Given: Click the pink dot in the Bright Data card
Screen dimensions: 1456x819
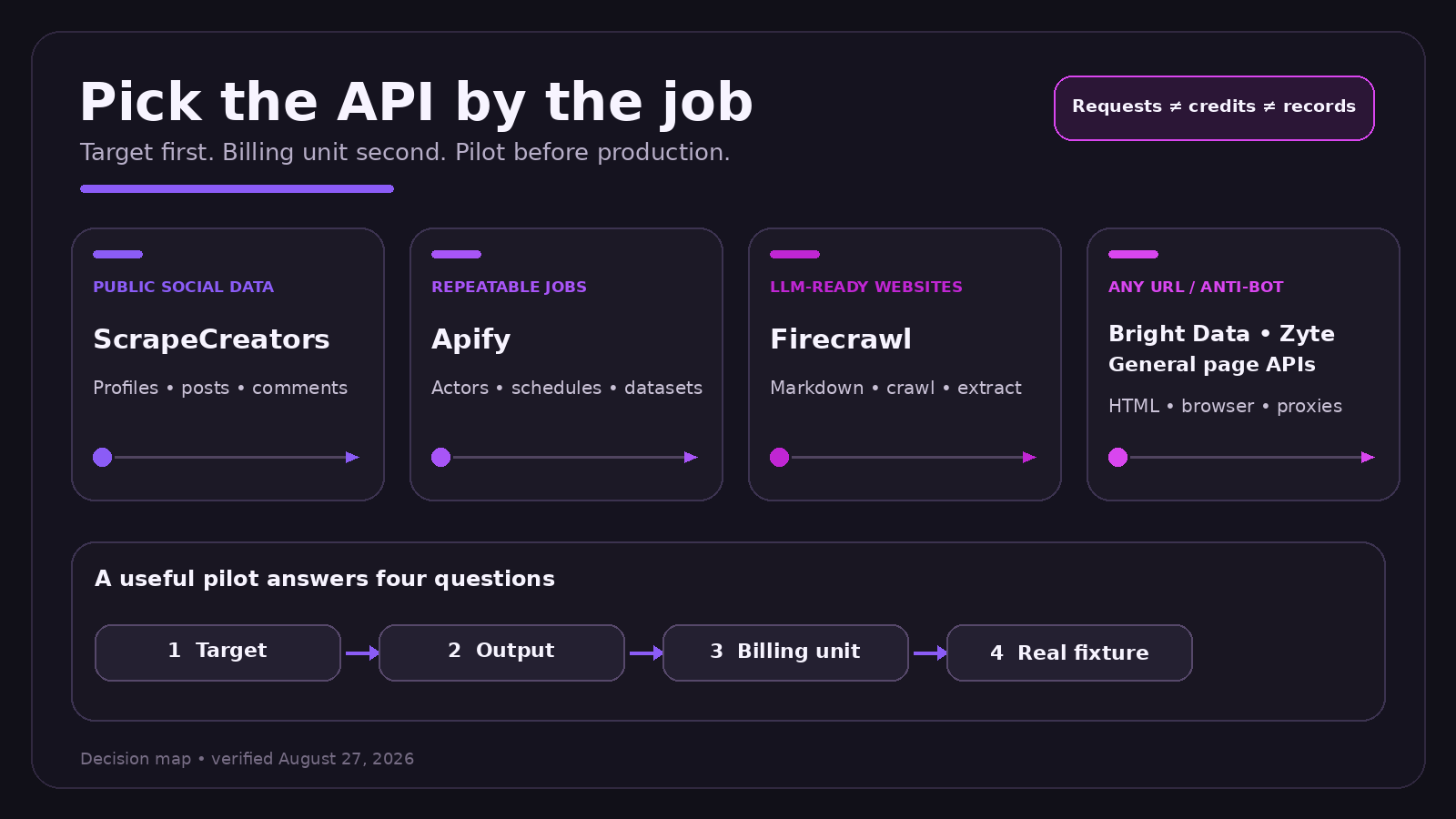Looking at the screenshot, I should click(1118, 457).
